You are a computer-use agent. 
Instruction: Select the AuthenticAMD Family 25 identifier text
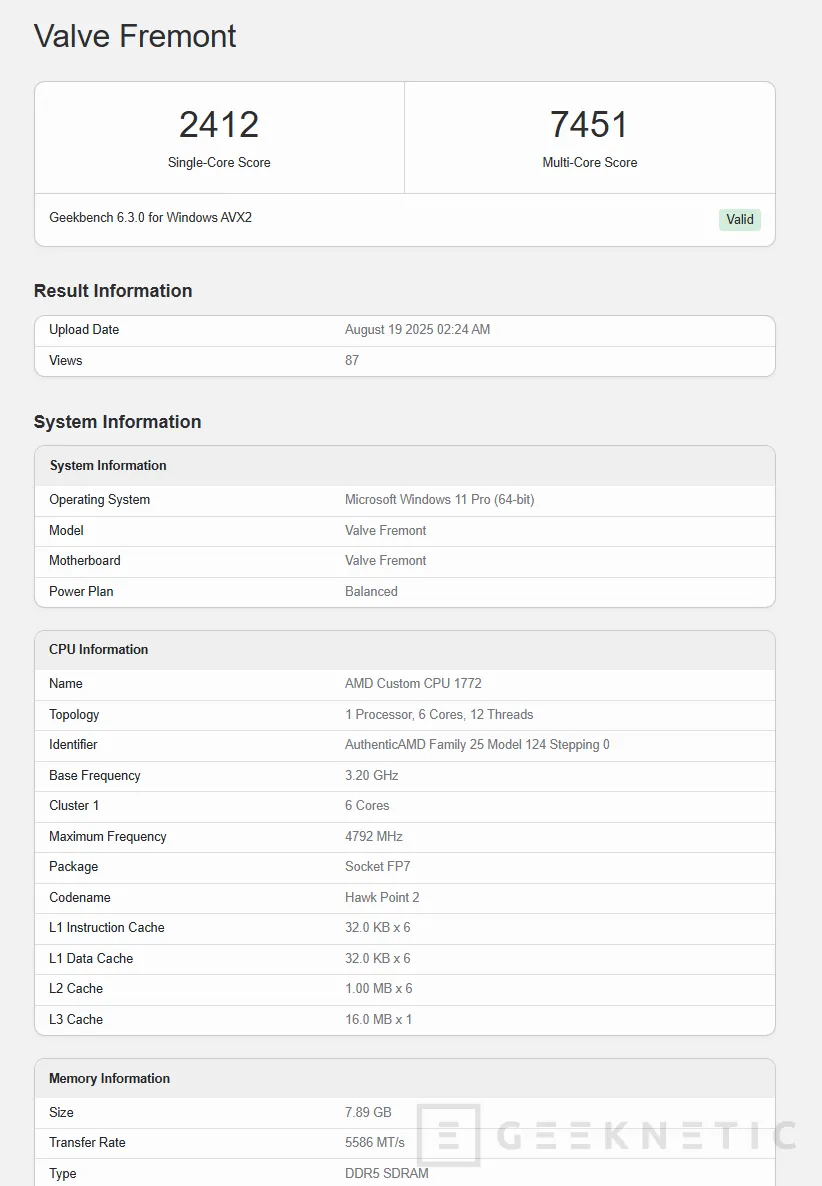[477, 745]
